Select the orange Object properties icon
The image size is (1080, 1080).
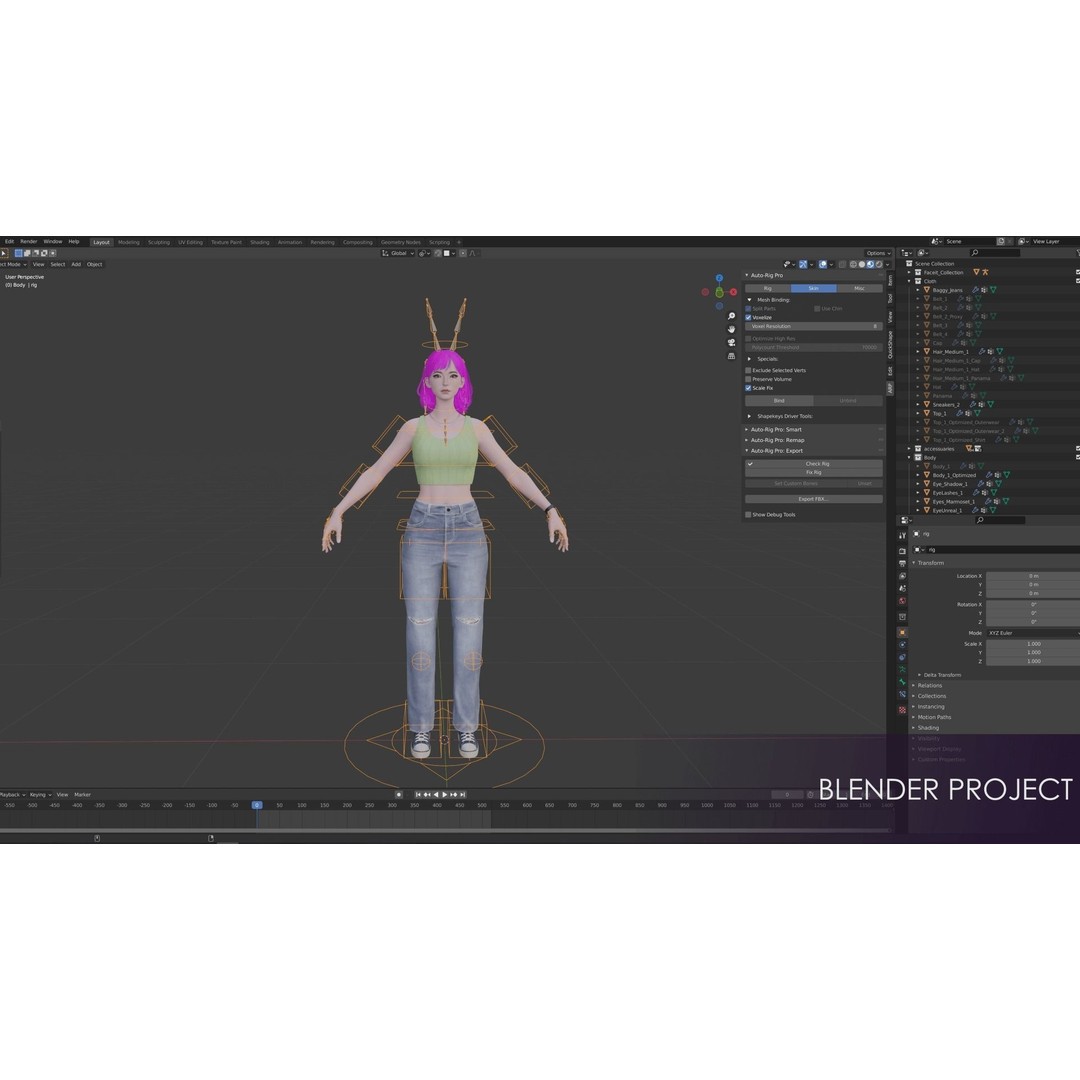902,632
